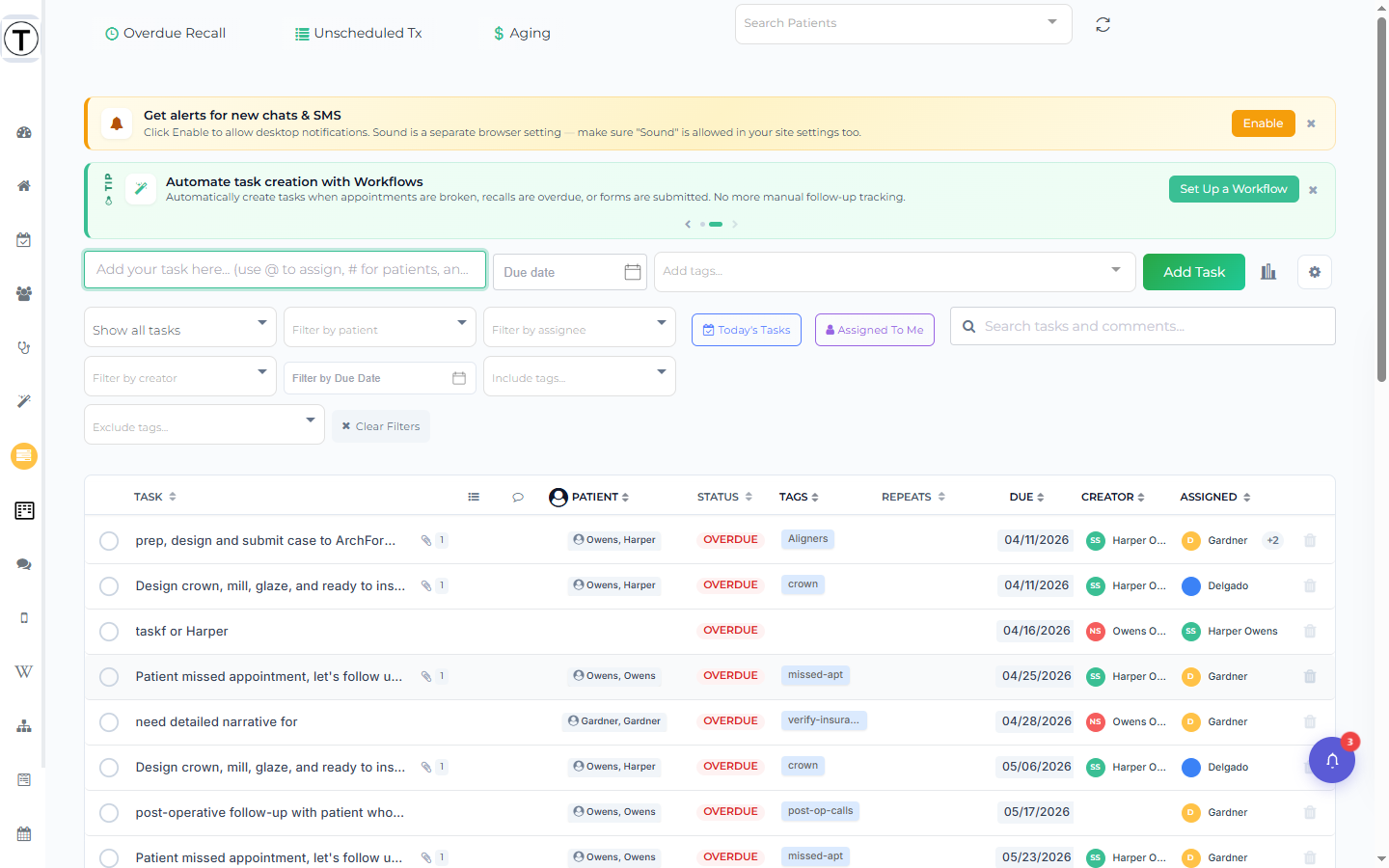Open the calendar check icon in sidebar

[x=24, y=240]
